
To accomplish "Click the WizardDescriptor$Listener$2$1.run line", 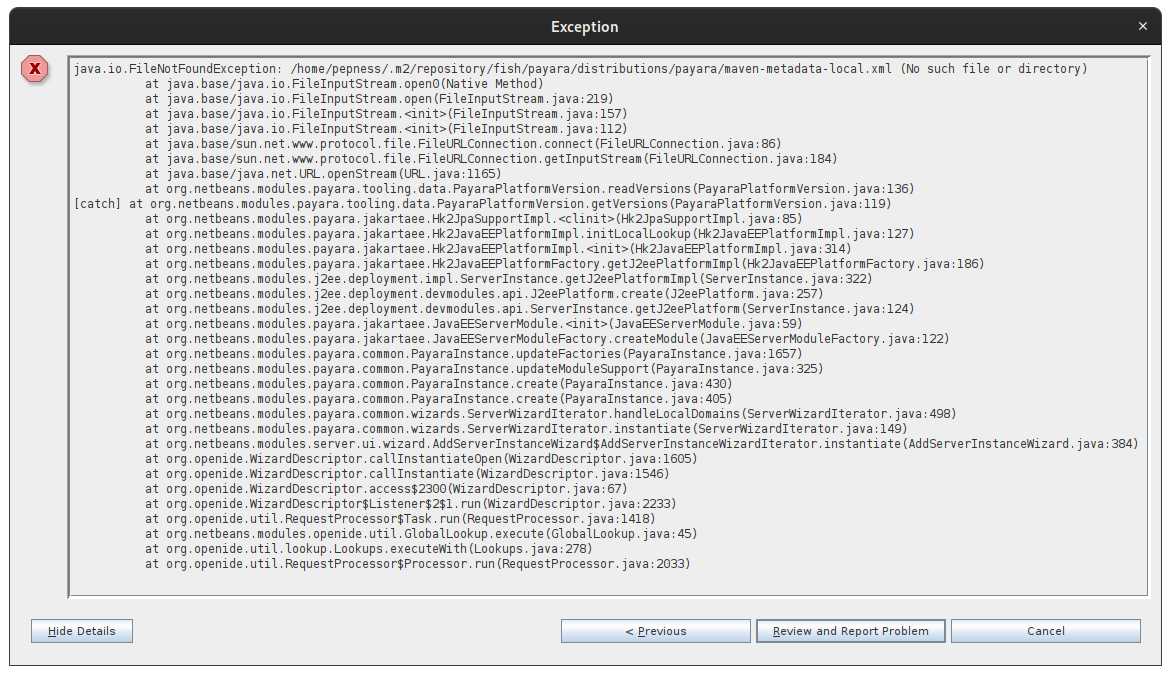I will [411, 503].
